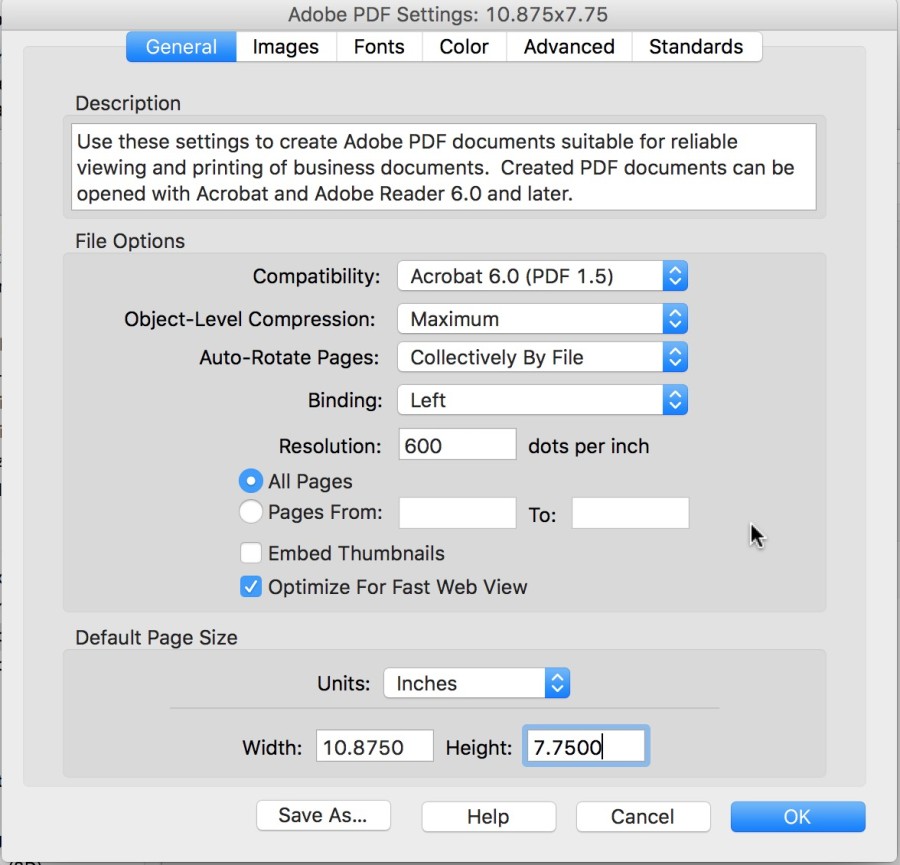Click the 'Binding:' label
Image resolution: width=900 pixels, height=865 pixels.
(345, 400)
